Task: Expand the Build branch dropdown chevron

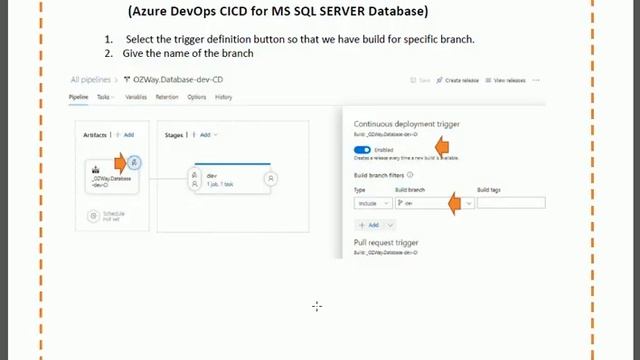Action: (469, 203)
